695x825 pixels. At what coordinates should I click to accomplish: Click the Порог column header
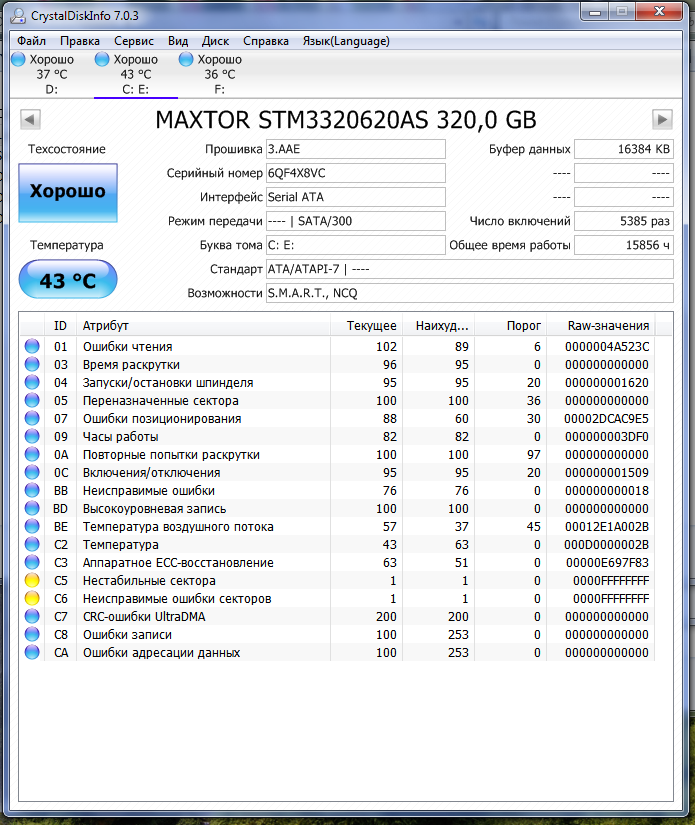[510, 326]
